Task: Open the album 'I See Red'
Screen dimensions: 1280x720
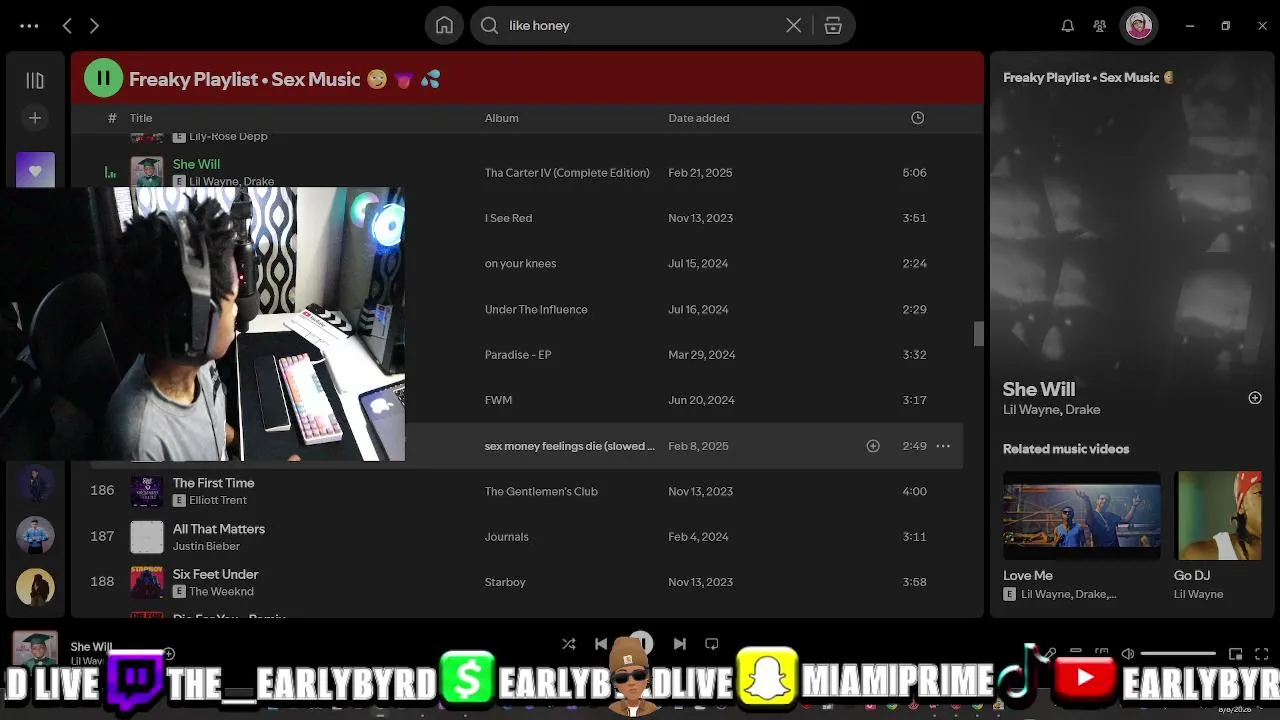Action: coord(508,218)
